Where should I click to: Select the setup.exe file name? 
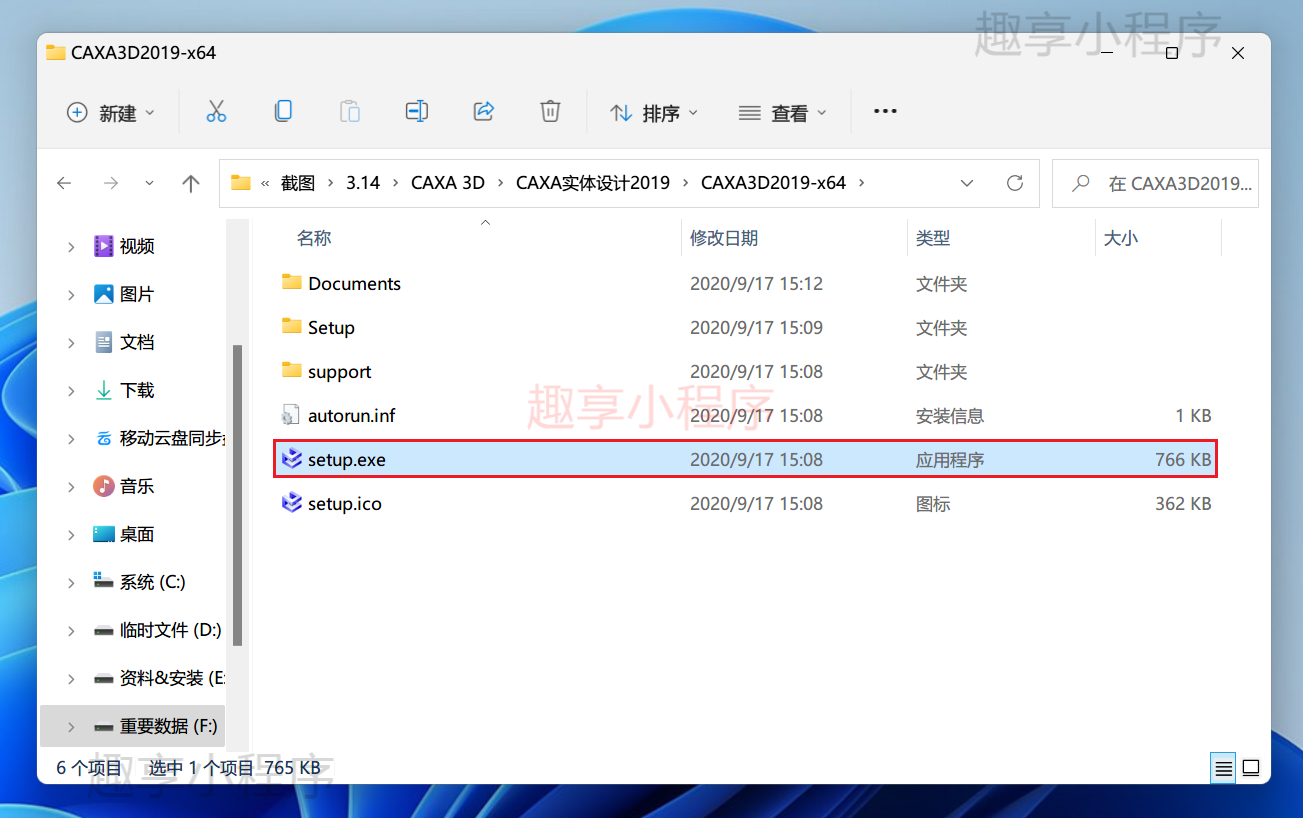click(347, 459)
